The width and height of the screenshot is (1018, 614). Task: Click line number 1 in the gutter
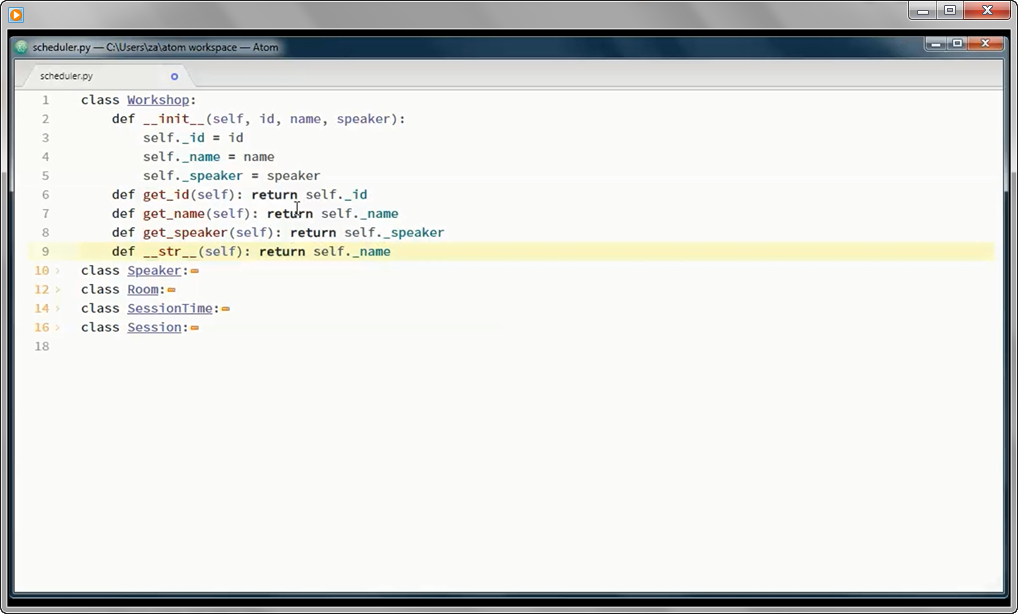45,99
